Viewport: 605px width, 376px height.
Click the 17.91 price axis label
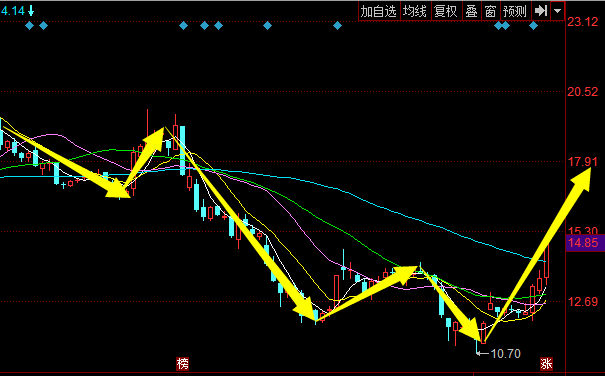point(583,162)
